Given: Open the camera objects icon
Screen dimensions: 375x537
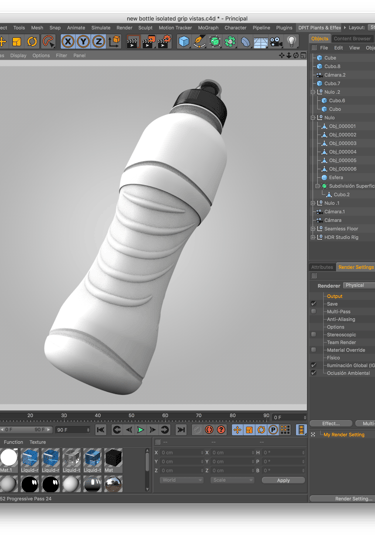Looking at the screenshot, I should click(x=276, y=42).
